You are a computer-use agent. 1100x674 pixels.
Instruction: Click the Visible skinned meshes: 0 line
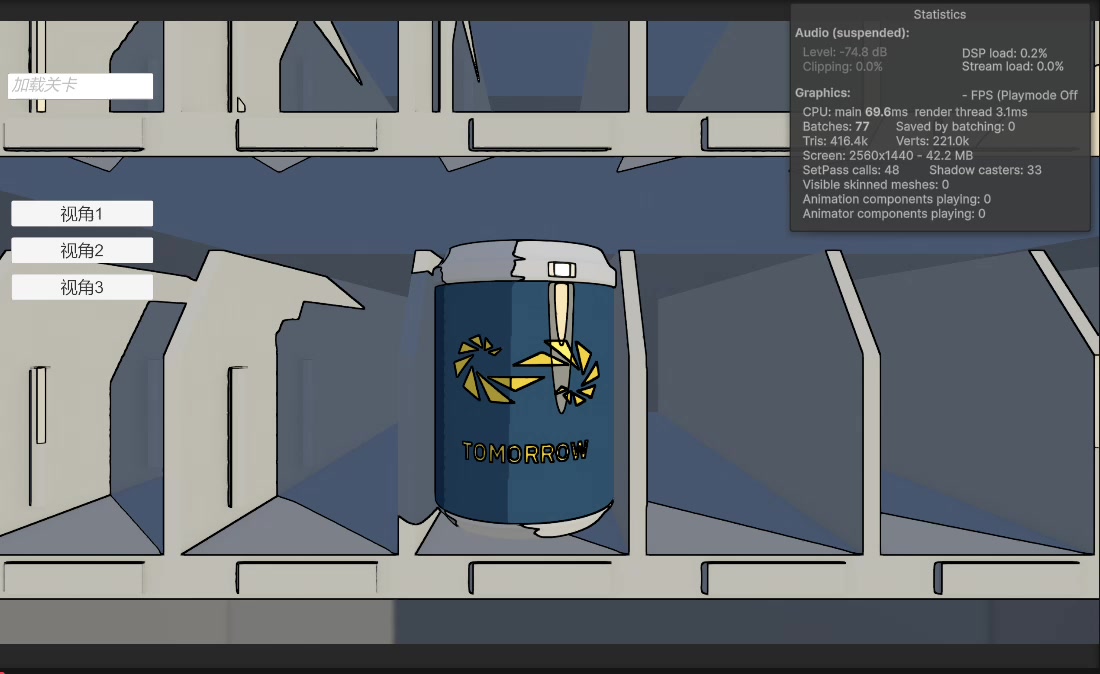[x=876, y=185]
